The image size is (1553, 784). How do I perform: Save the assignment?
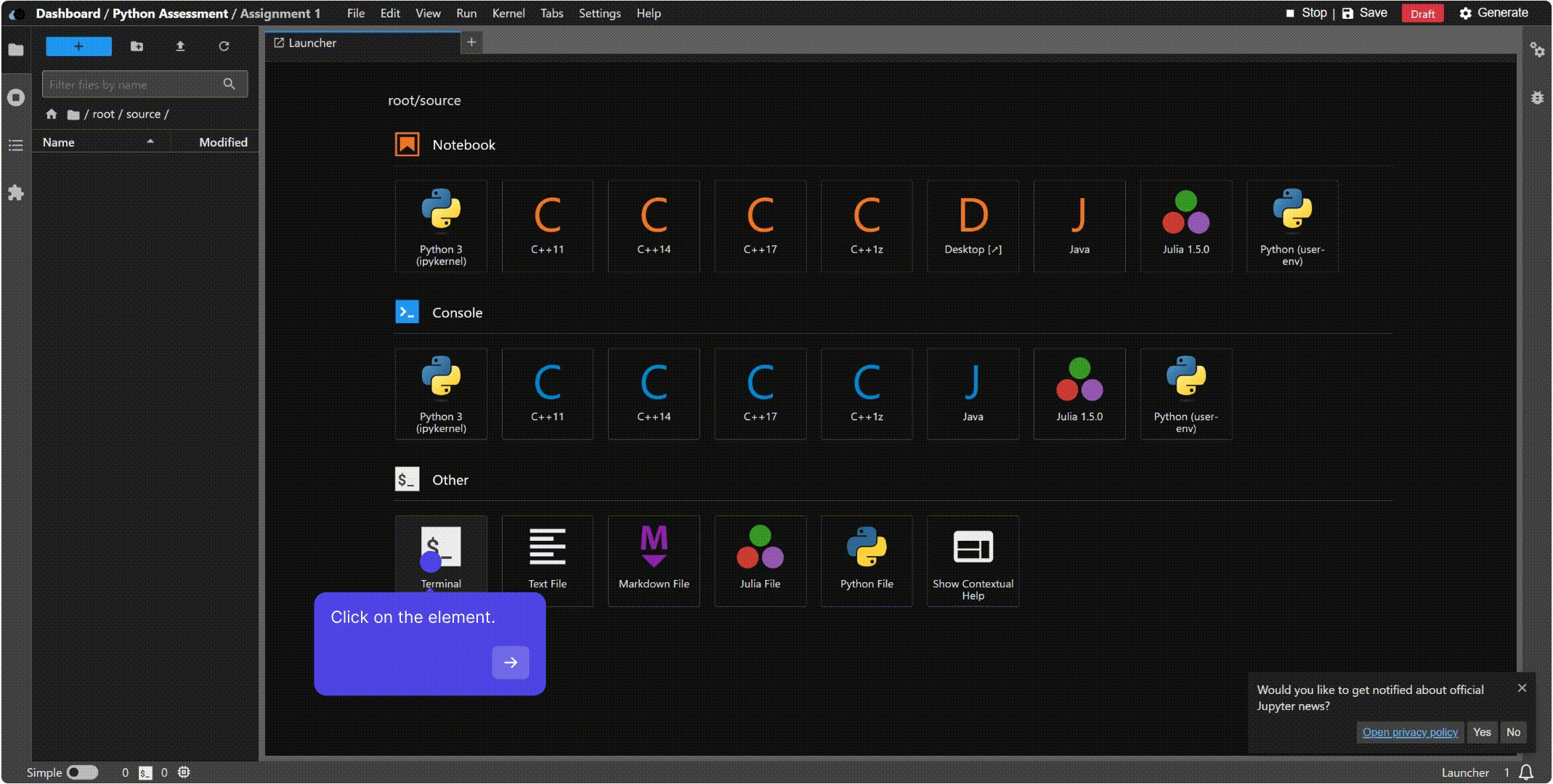point(1365,13)
